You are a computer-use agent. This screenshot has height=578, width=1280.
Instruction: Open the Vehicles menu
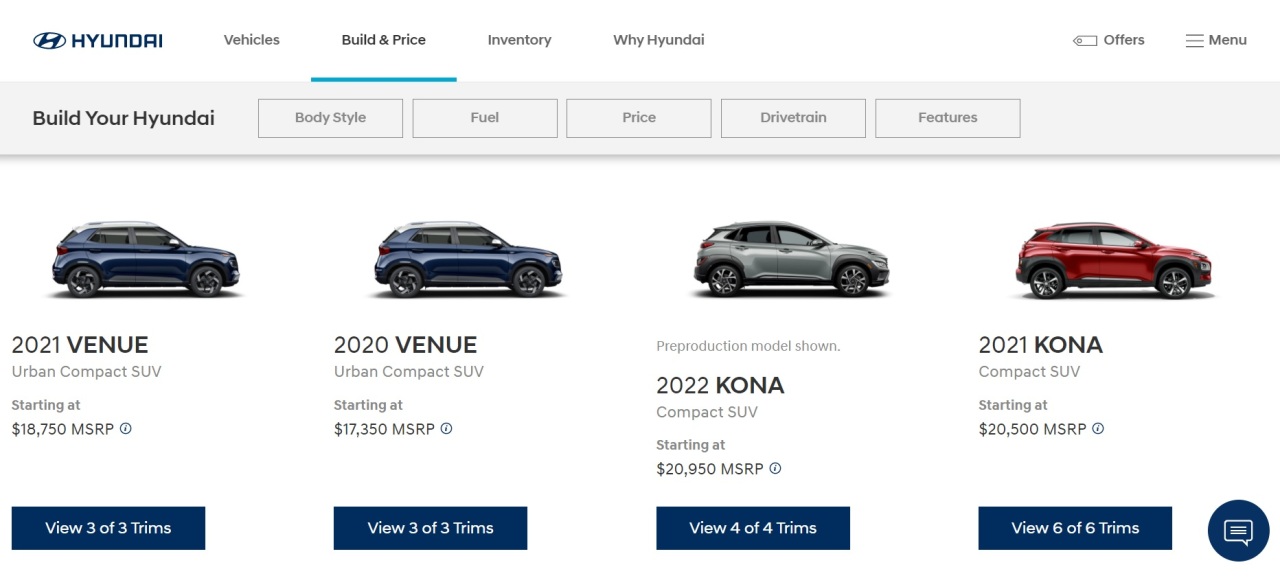tap(252, 40)
